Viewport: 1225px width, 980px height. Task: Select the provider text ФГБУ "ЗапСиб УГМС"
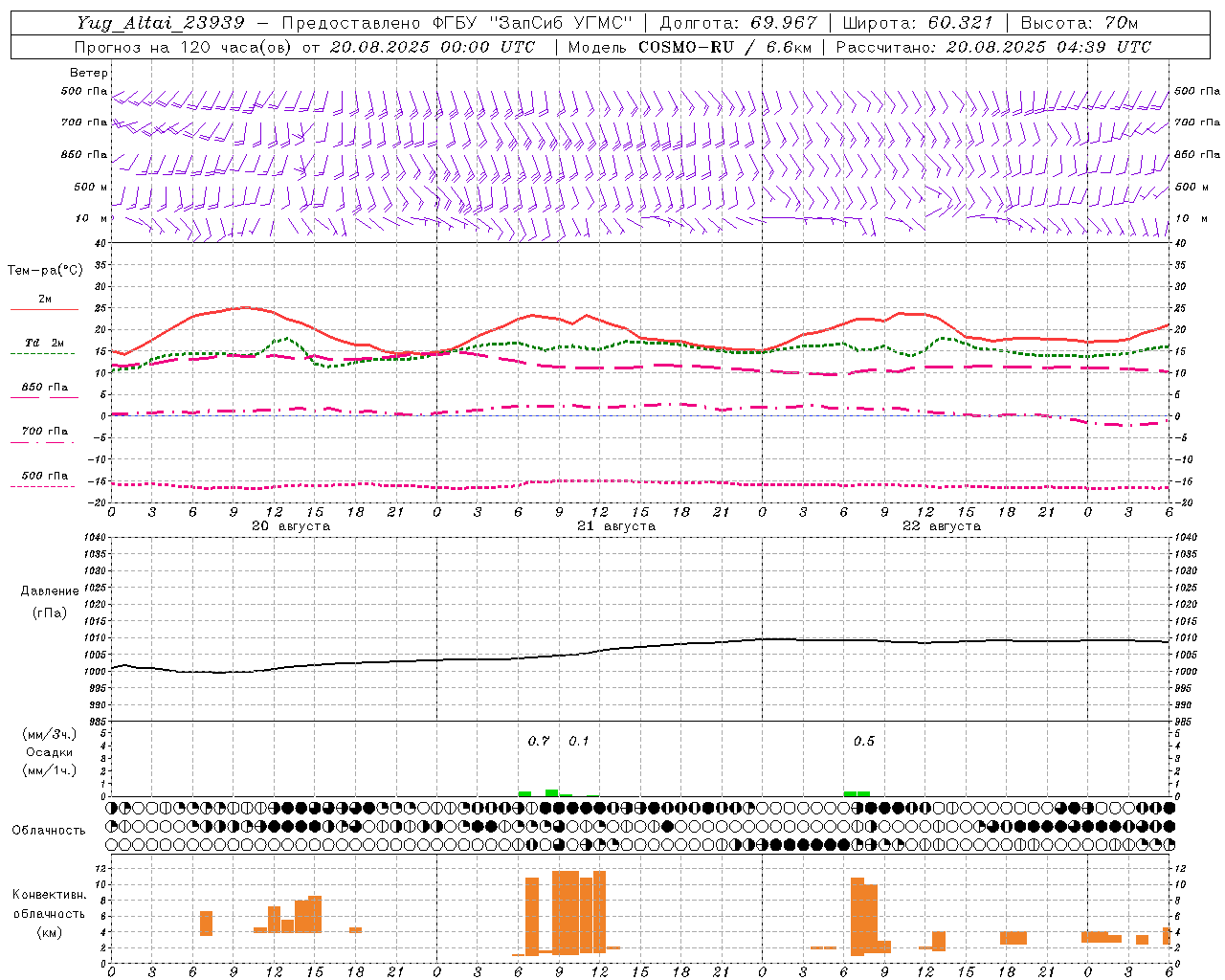(533, 23)
